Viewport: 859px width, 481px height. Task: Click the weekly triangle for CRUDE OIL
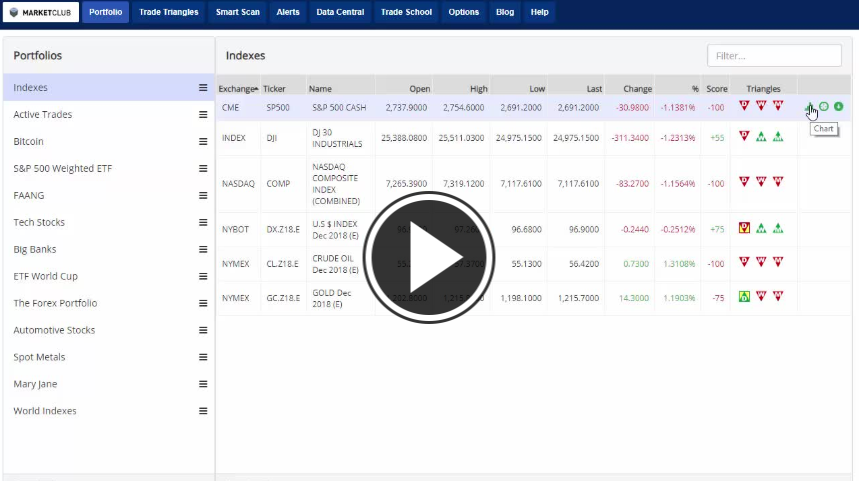[x=761, y=262]
